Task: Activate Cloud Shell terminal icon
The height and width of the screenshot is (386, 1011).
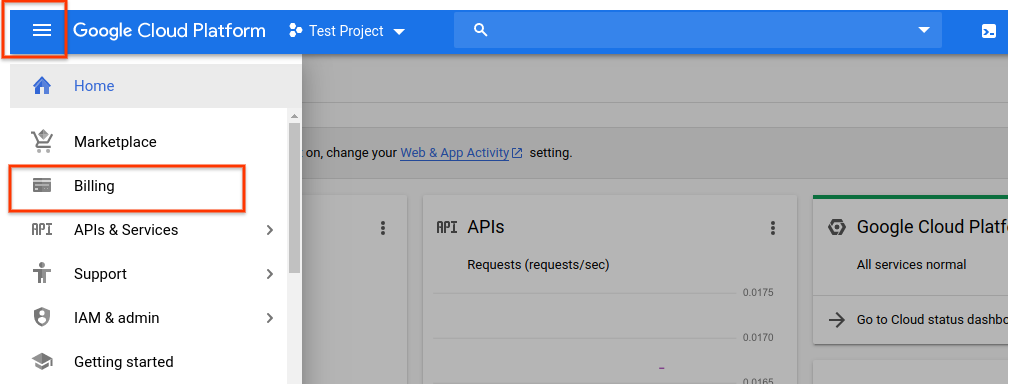Action: [x=988, y=31]
